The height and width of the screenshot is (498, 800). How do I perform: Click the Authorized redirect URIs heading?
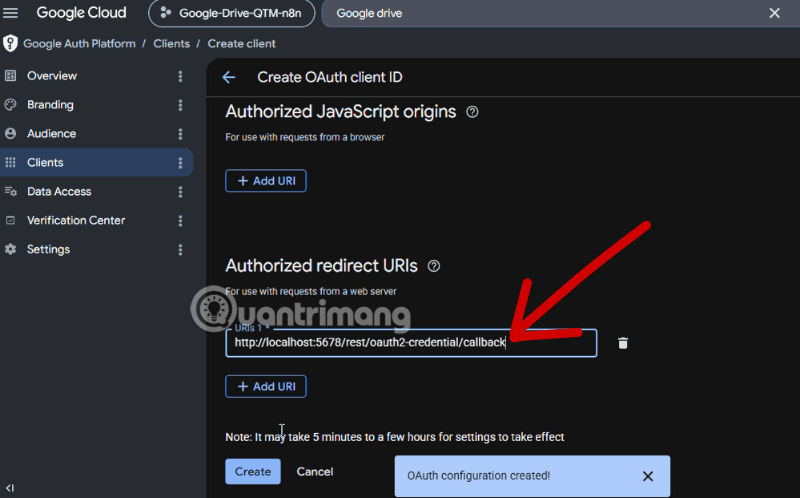[321, 266]
